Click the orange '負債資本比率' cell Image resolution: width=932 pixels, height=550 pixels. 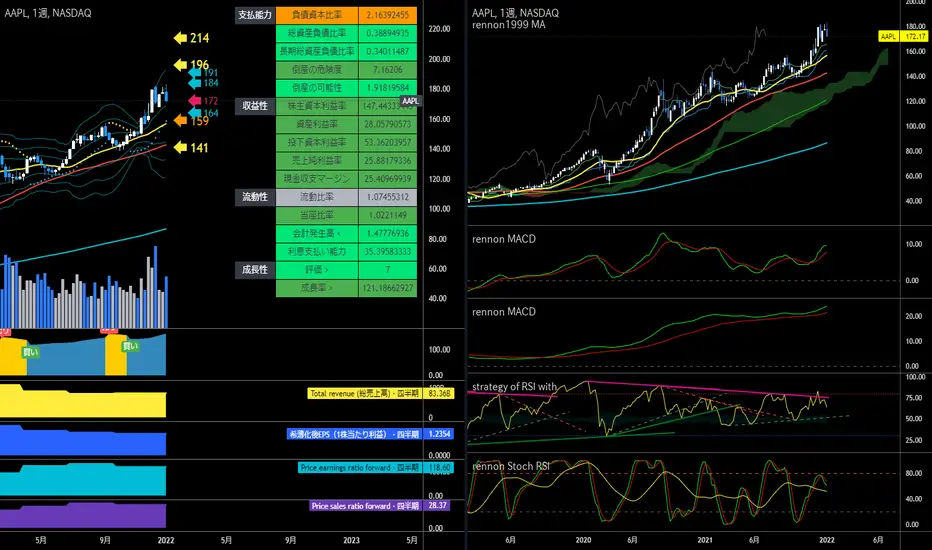coord(317,15)
